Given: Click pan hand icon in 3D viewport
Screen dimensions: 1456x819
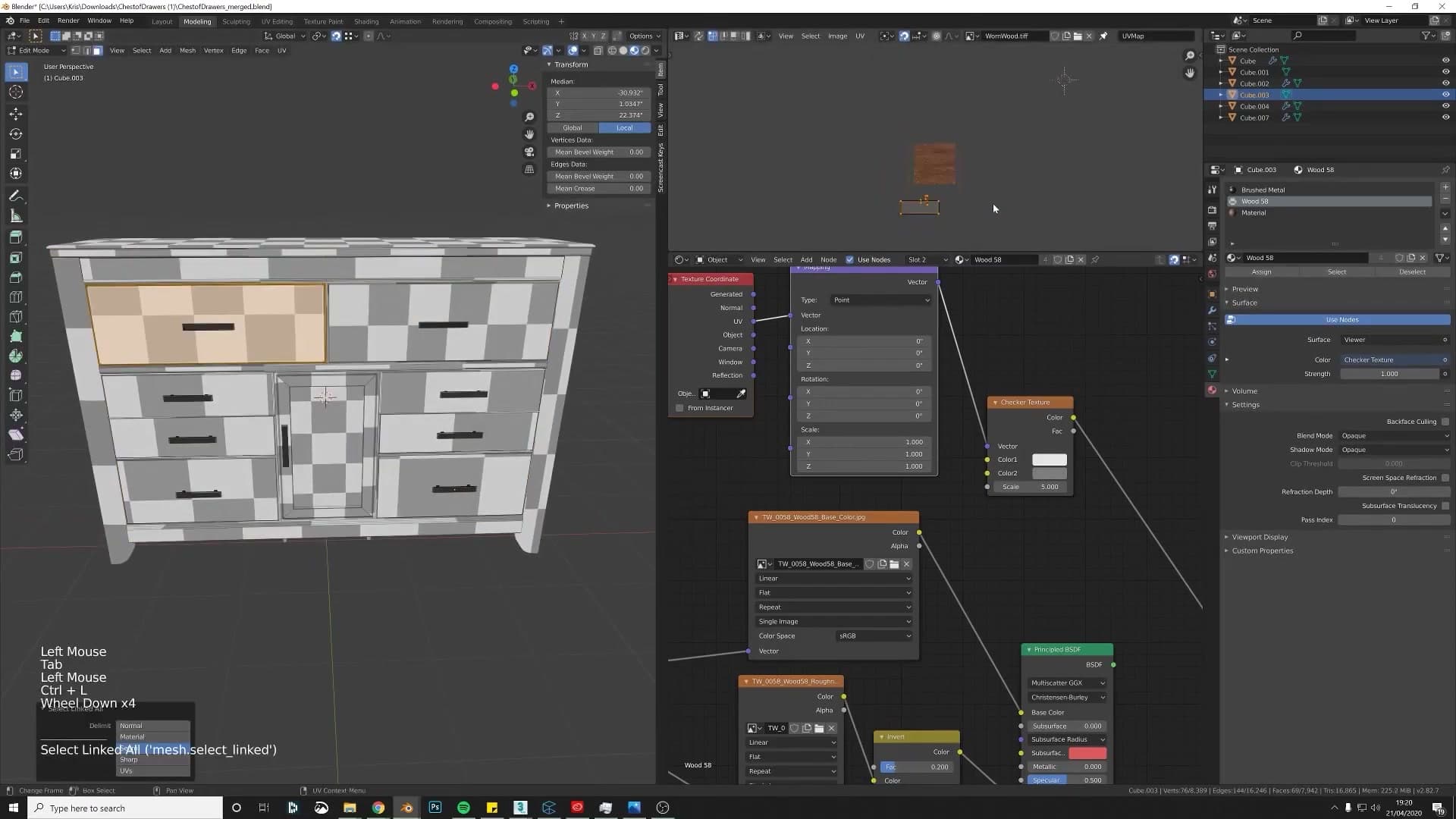Looking at the screenshot, I should 529,134.
